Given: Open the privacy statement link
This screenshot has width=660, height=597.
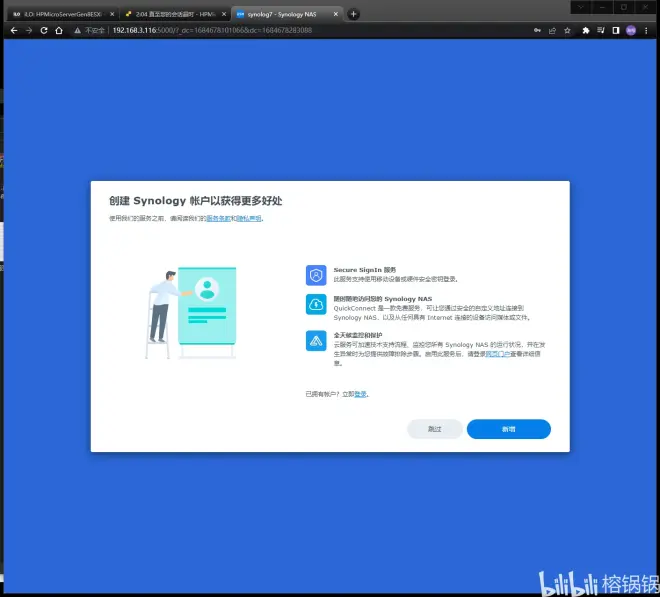Looking at the screenshot, I should 249,218.
